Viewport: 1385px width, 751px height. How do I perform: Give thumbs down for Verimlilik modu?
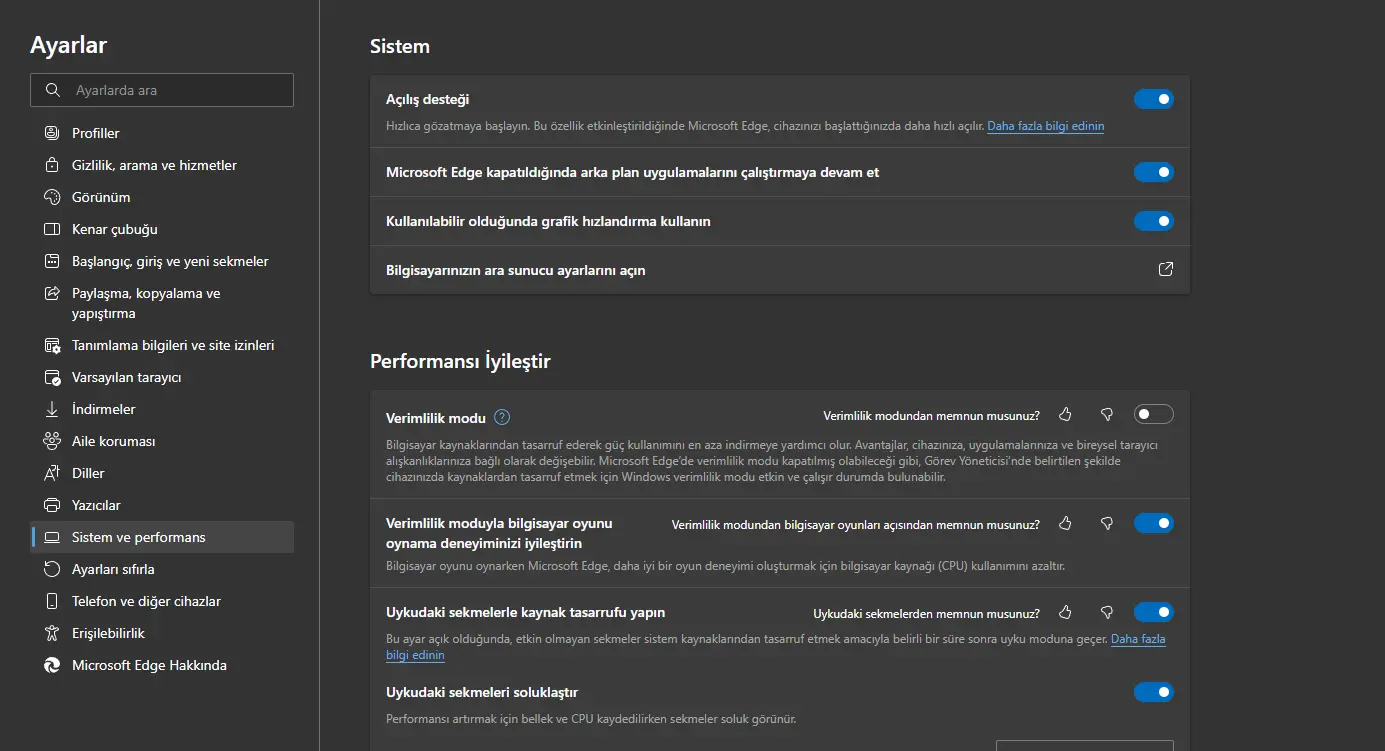1106,414
